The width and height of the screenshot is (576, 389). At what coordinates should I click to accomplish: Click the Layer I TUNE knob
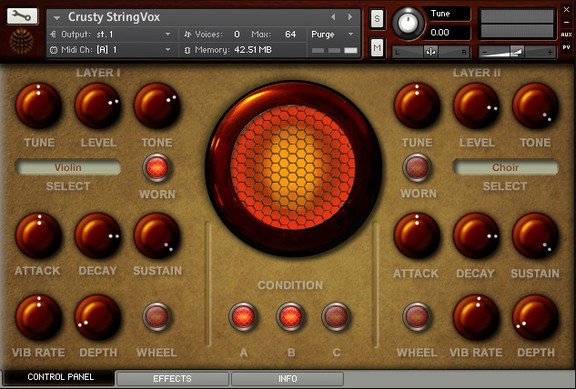[x=39, y=106]
